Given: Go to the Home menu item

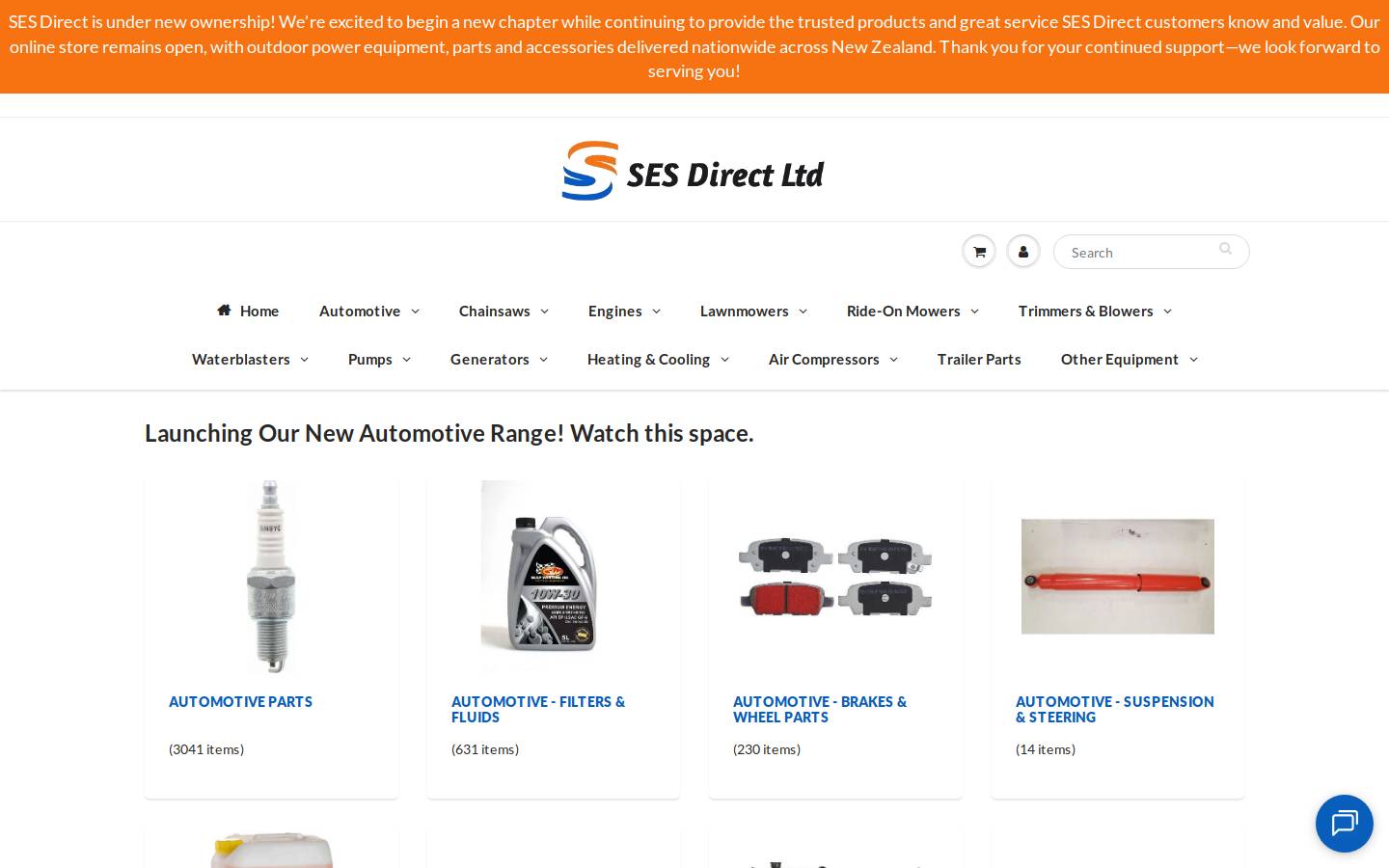Looking at the screenshot, I should click(x=248, y=311).
